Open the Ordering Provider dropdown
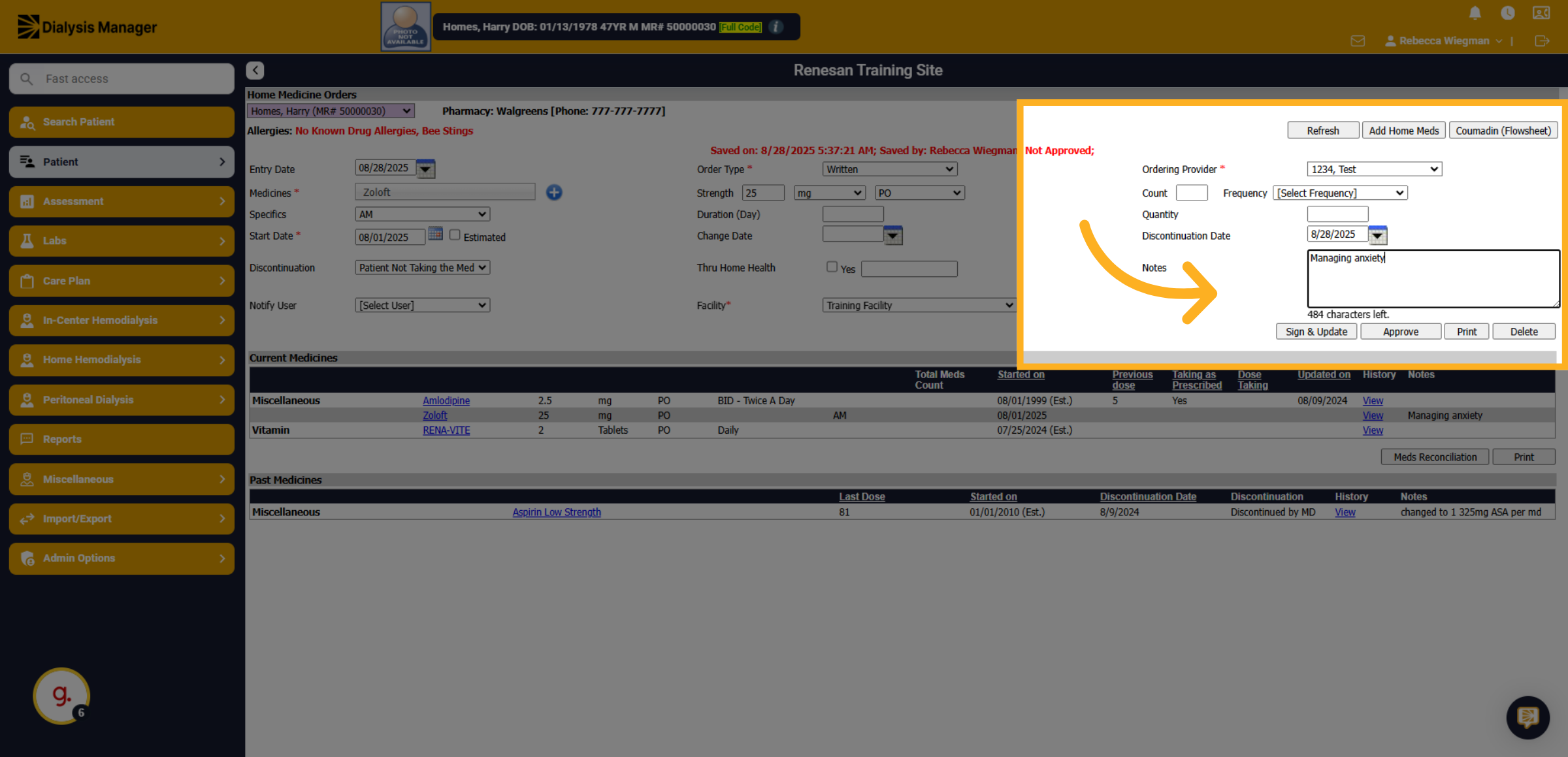Image resolution: width=1568 pixels, height=757 pixels. (1374, 169)
